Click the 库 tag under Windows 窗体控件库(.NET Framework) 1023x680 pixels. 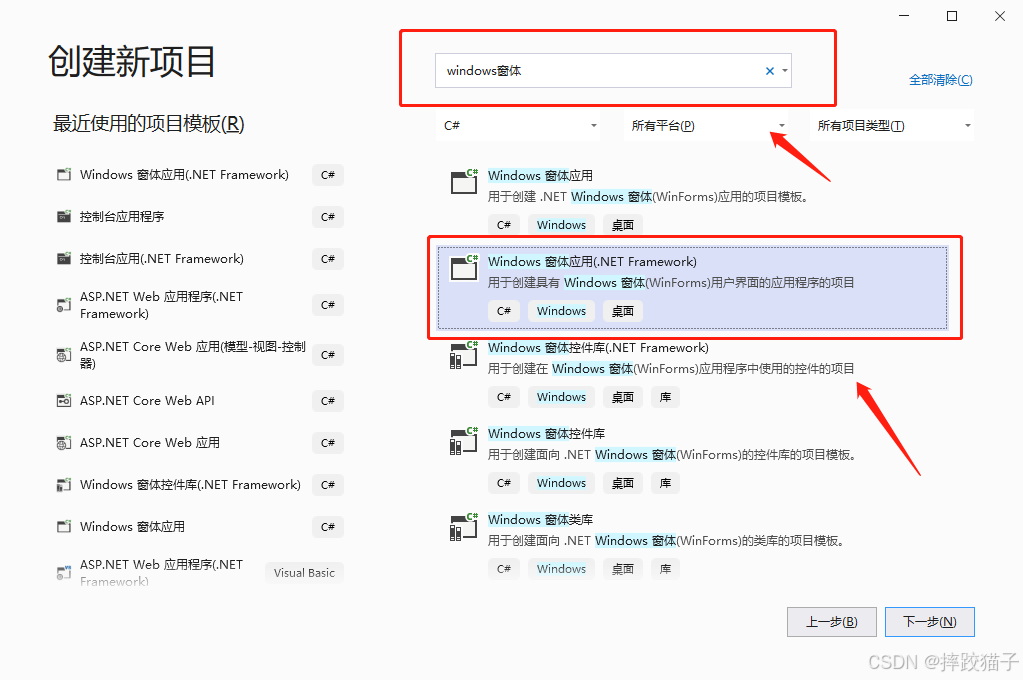(665, 397)
